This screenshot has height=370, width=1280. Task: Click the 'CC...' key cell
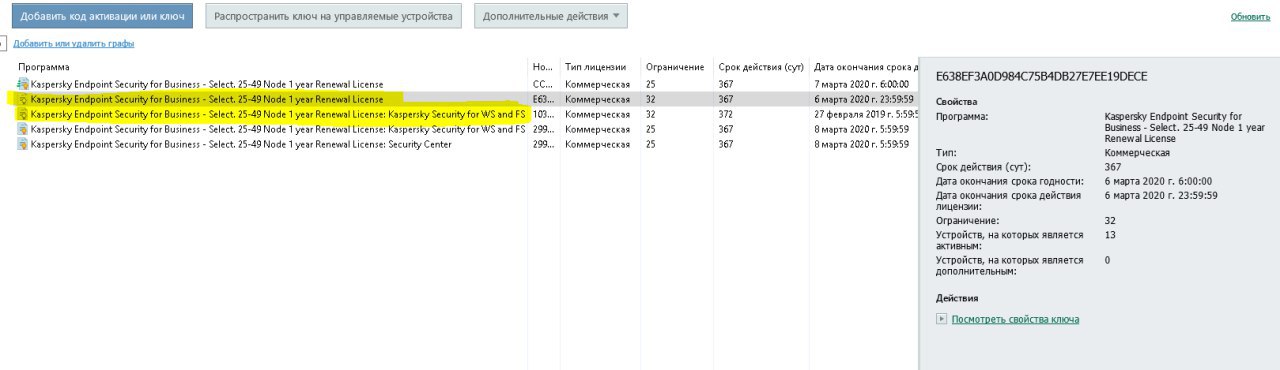click(543, 85)
